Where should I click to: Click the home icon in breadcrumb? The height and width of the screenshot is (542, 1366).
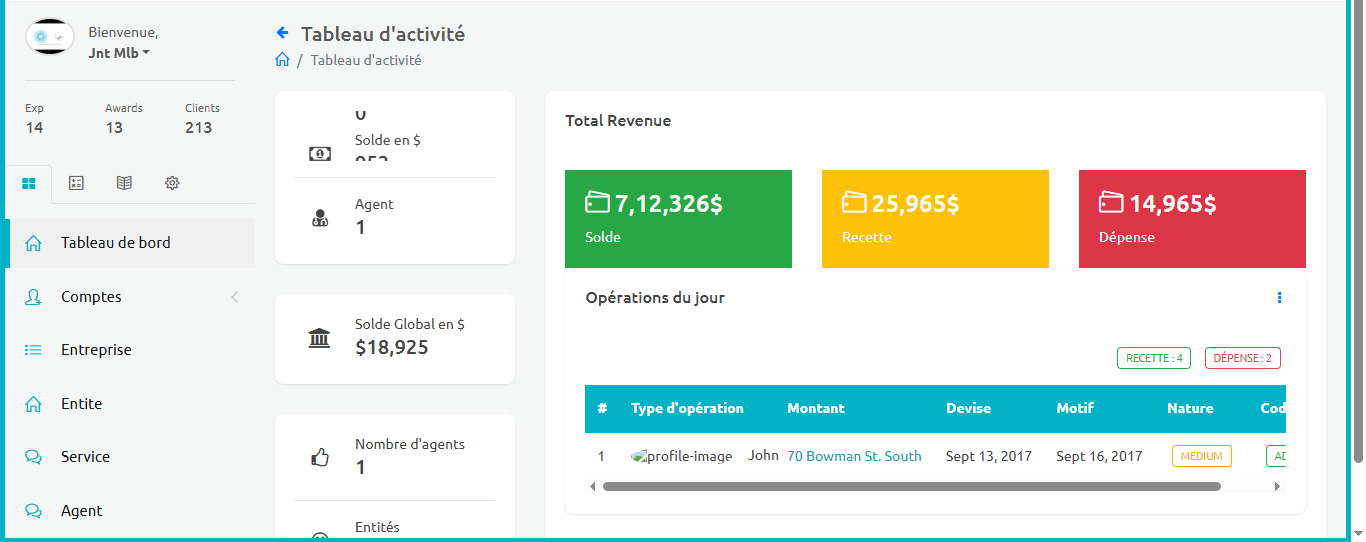[x=282, y=60]
